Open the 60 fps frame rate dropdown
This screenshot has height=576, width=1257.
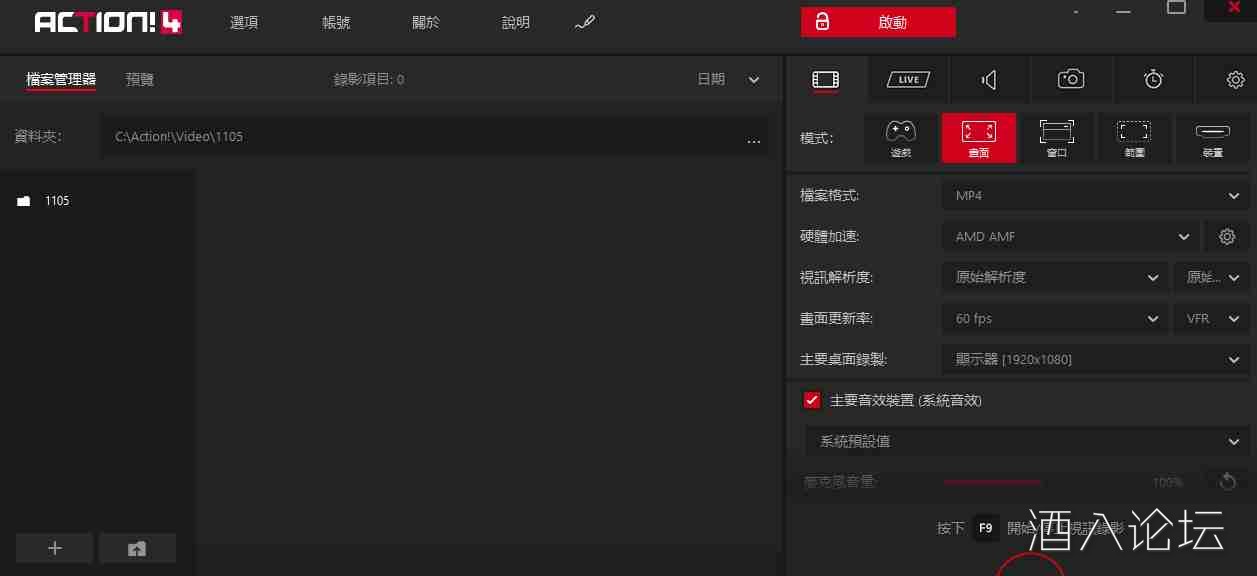point(1055,318)
